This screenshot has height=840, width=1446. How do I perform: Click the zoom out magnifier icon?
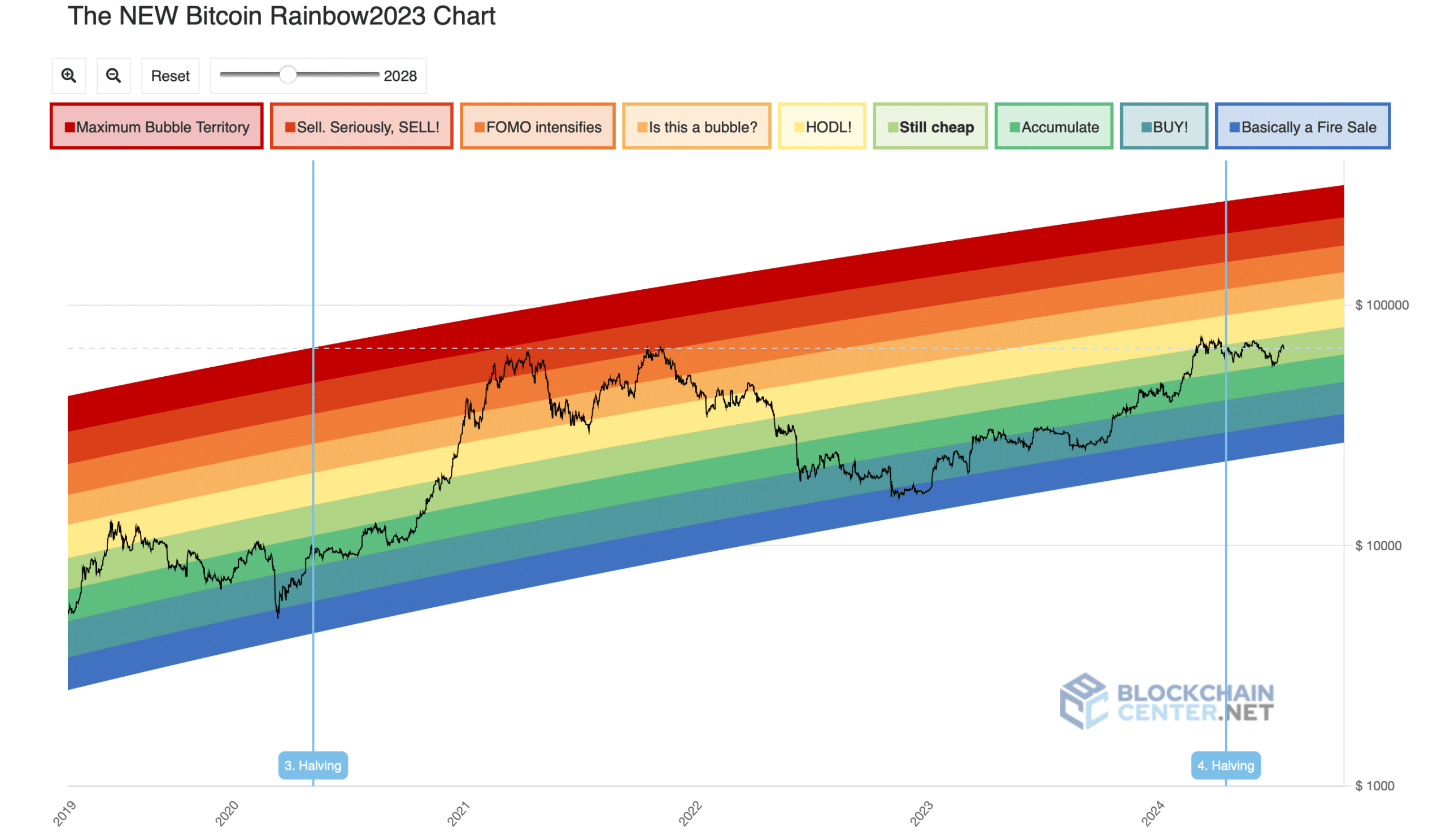[x=114, y=76]
